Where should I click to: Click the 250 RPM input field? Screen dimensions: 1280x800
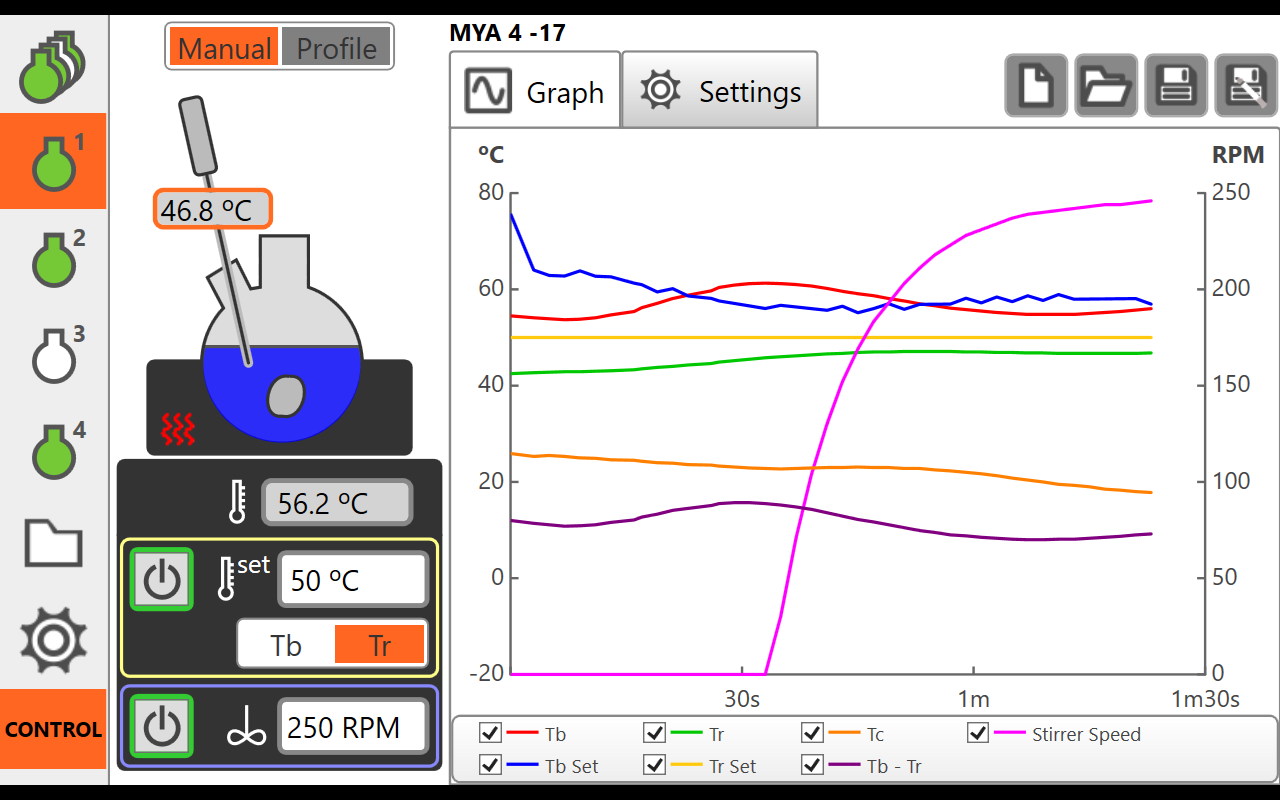click(x=352, y=727)
